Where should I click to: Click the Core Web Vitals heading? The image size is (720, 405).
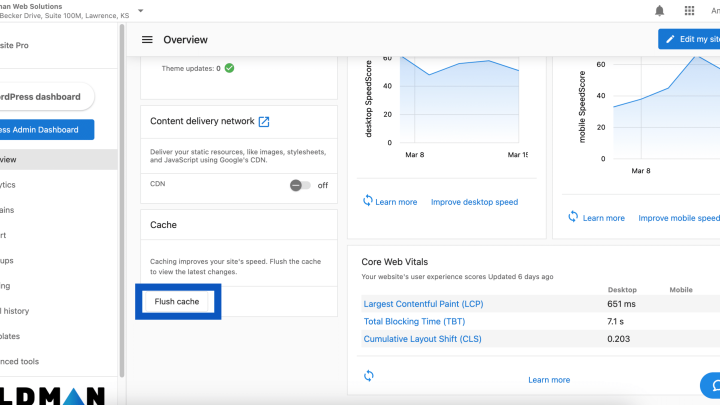[394, 262]
